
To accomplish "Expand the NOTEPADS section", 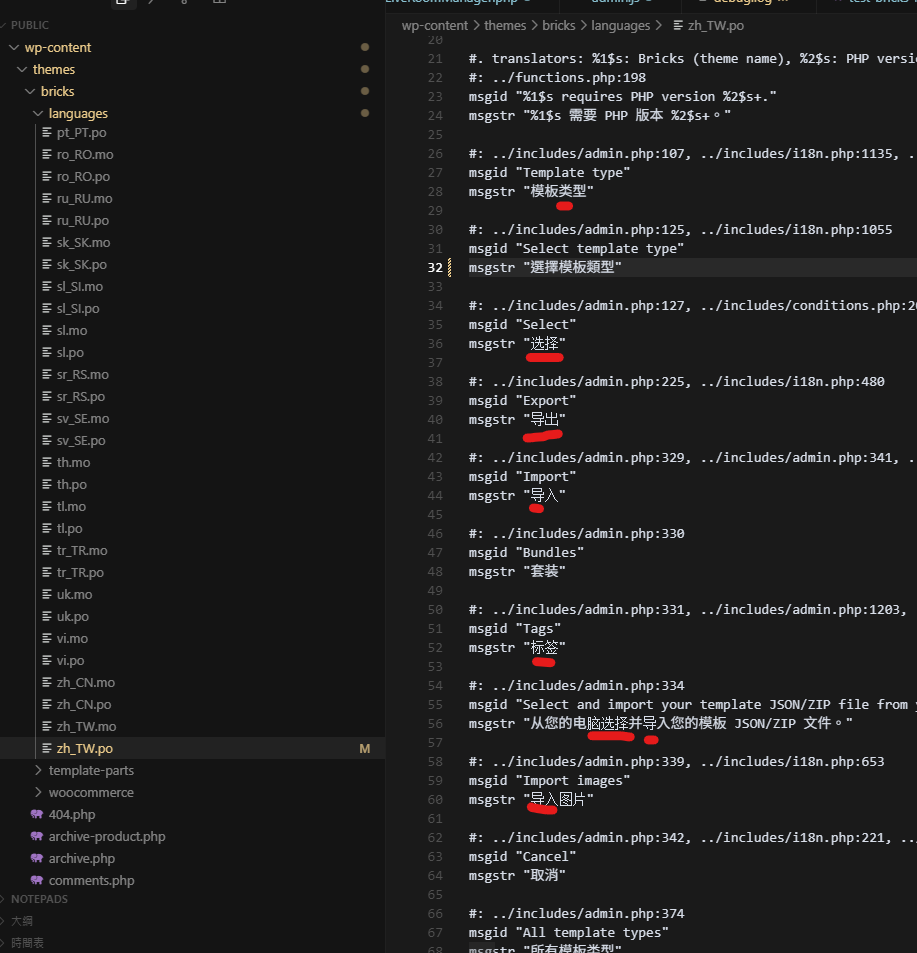I will 39,899.
